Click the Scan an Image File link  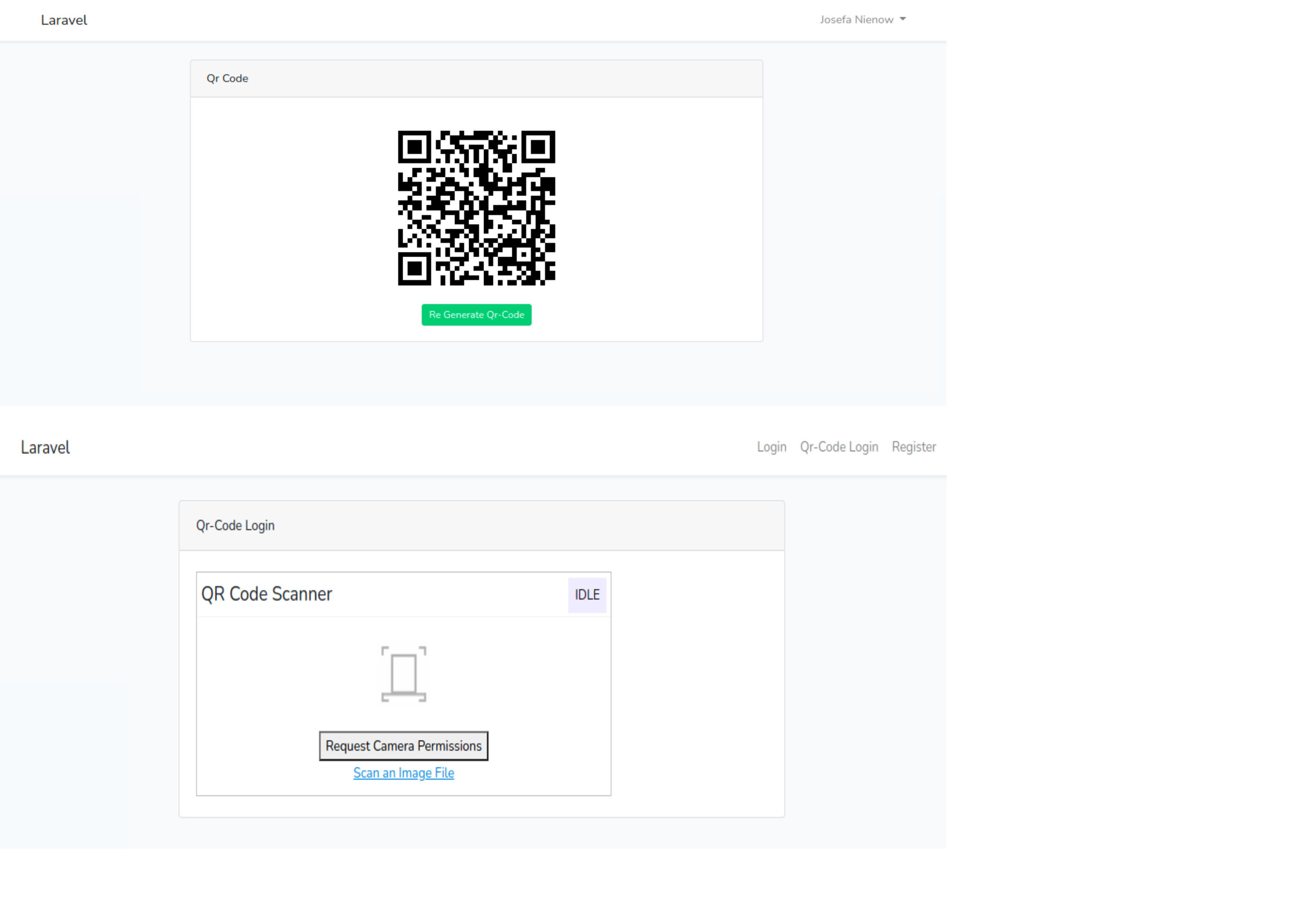pos(403,773)
